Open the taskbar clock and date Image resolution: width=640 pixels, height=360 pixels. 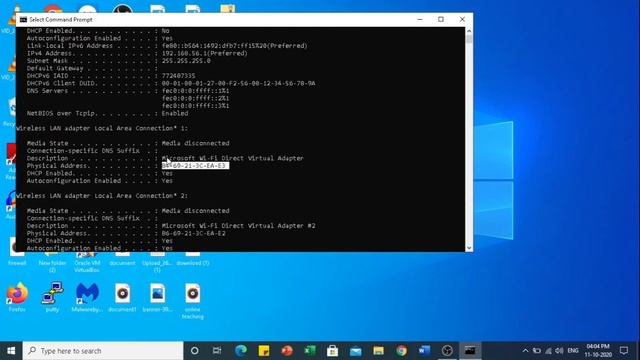click(x=598, y=351)
